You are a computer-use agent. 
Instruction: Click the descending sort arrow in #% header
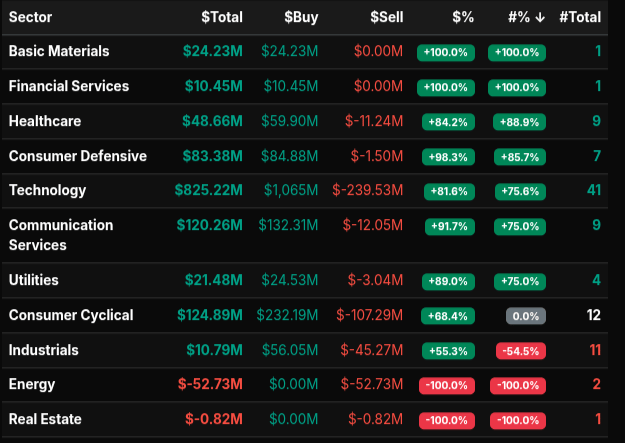click(x=540, y=17)
